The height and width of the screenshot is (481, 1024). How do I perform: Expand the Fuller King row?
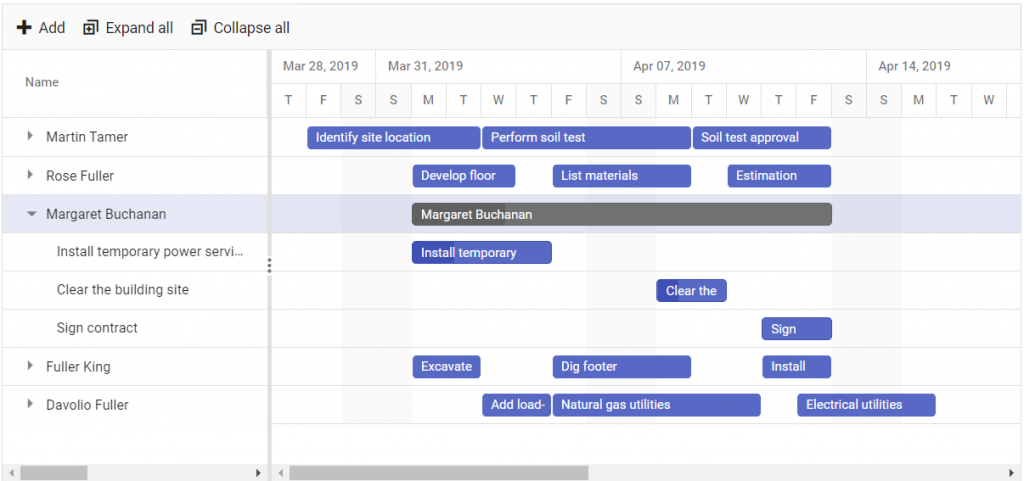[x=29, y=365]
